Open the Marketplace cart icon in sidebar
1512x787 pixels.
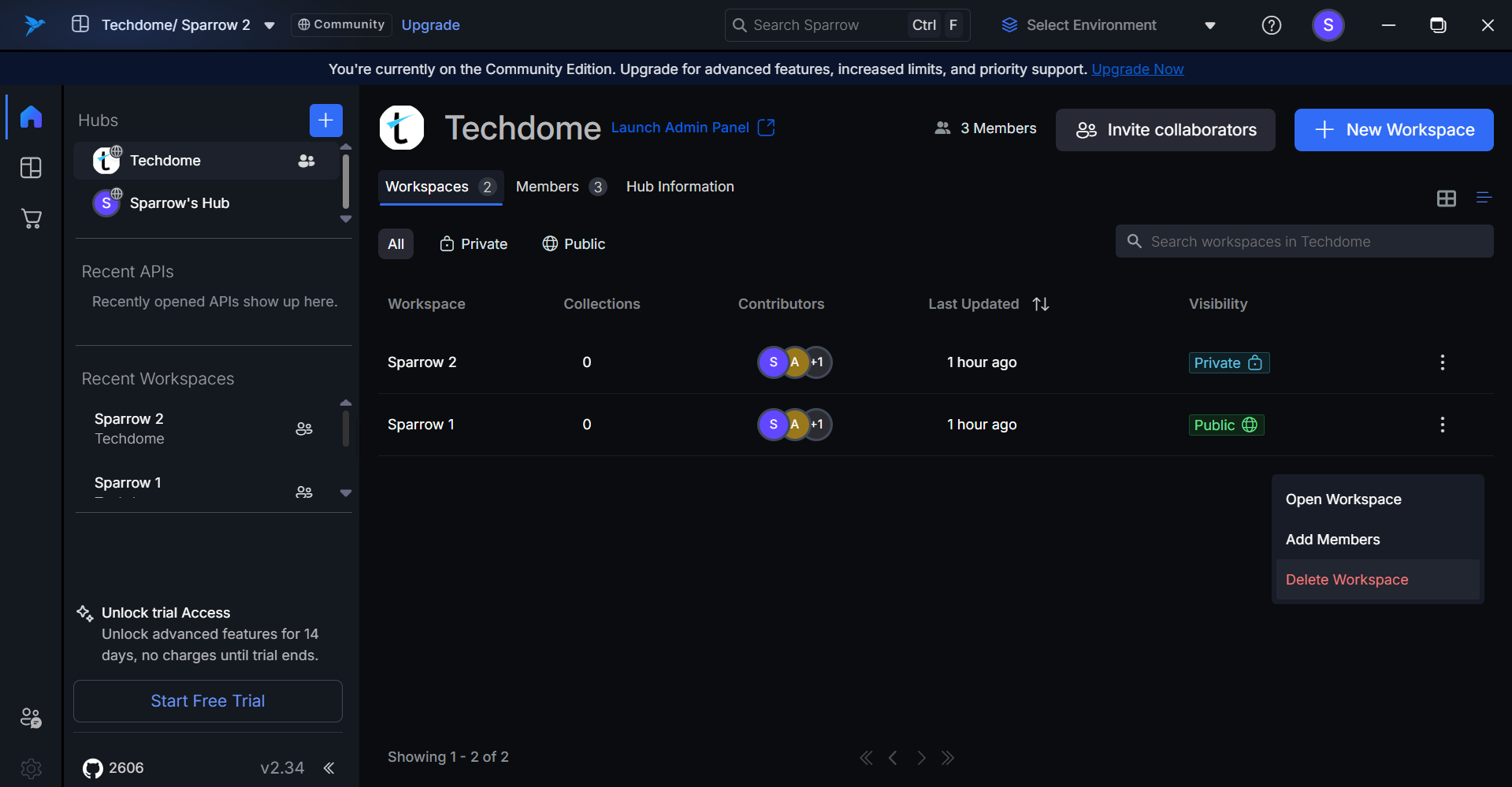[x=31, y=218]
